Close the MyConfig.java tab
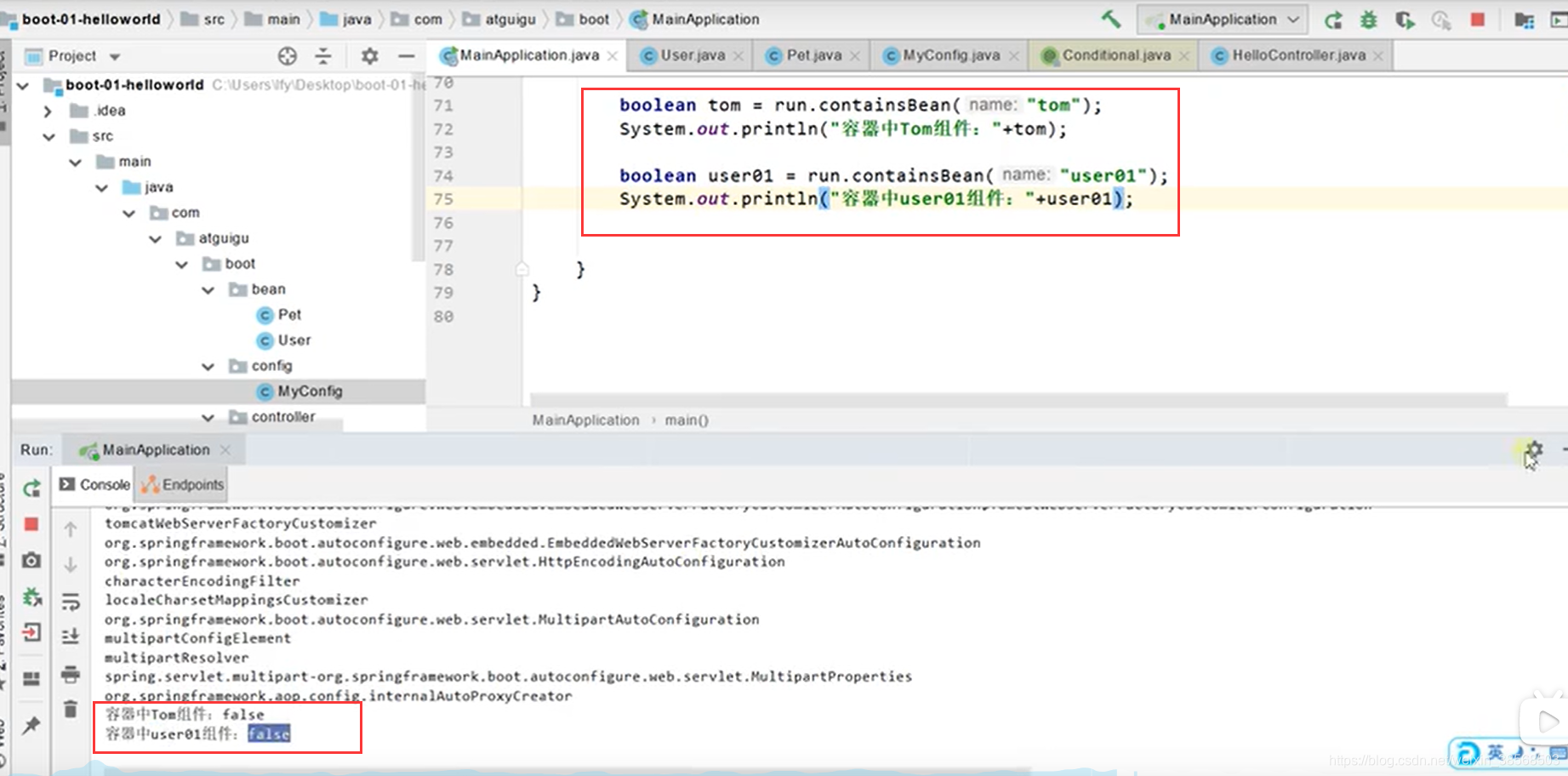This screenshot has width=1568, height=776. click(1013, 56)
